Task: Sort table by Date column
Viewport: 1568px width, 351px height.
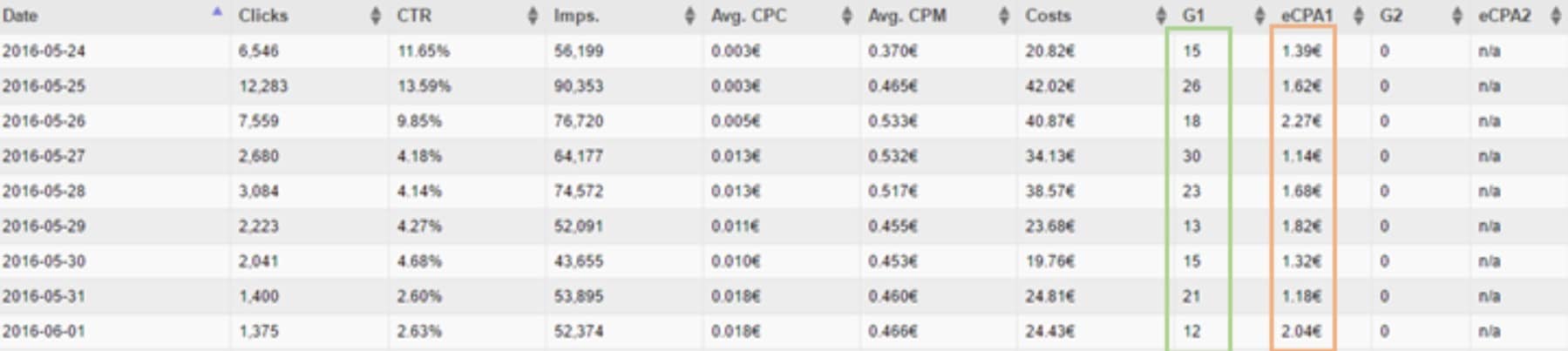Action: [217, 12]
